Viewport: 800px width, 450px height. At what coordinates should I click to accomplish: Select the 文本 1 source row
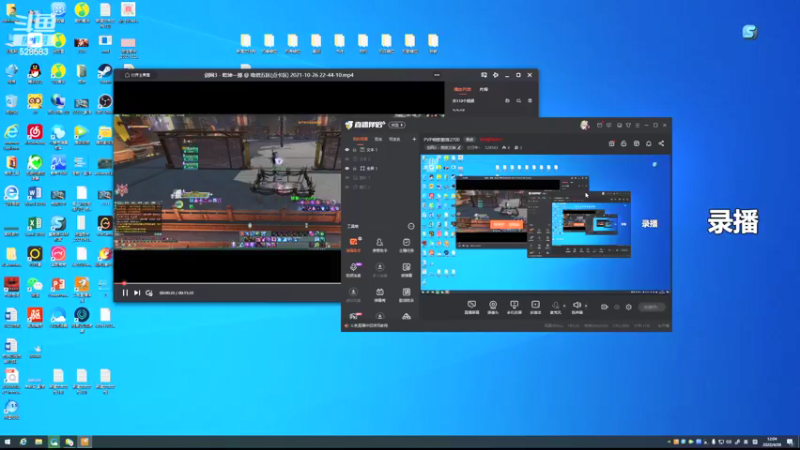point(381,150)
